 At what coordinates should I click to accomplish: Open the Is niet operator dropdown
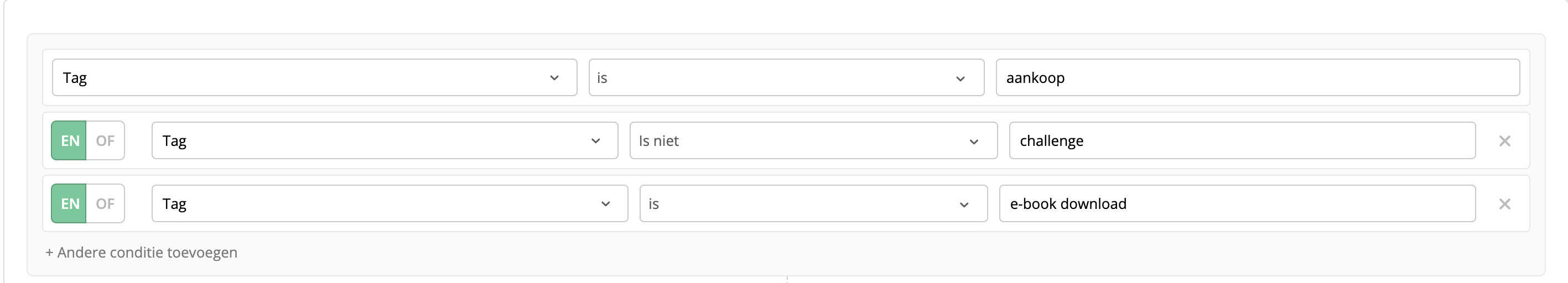point(813,140)
